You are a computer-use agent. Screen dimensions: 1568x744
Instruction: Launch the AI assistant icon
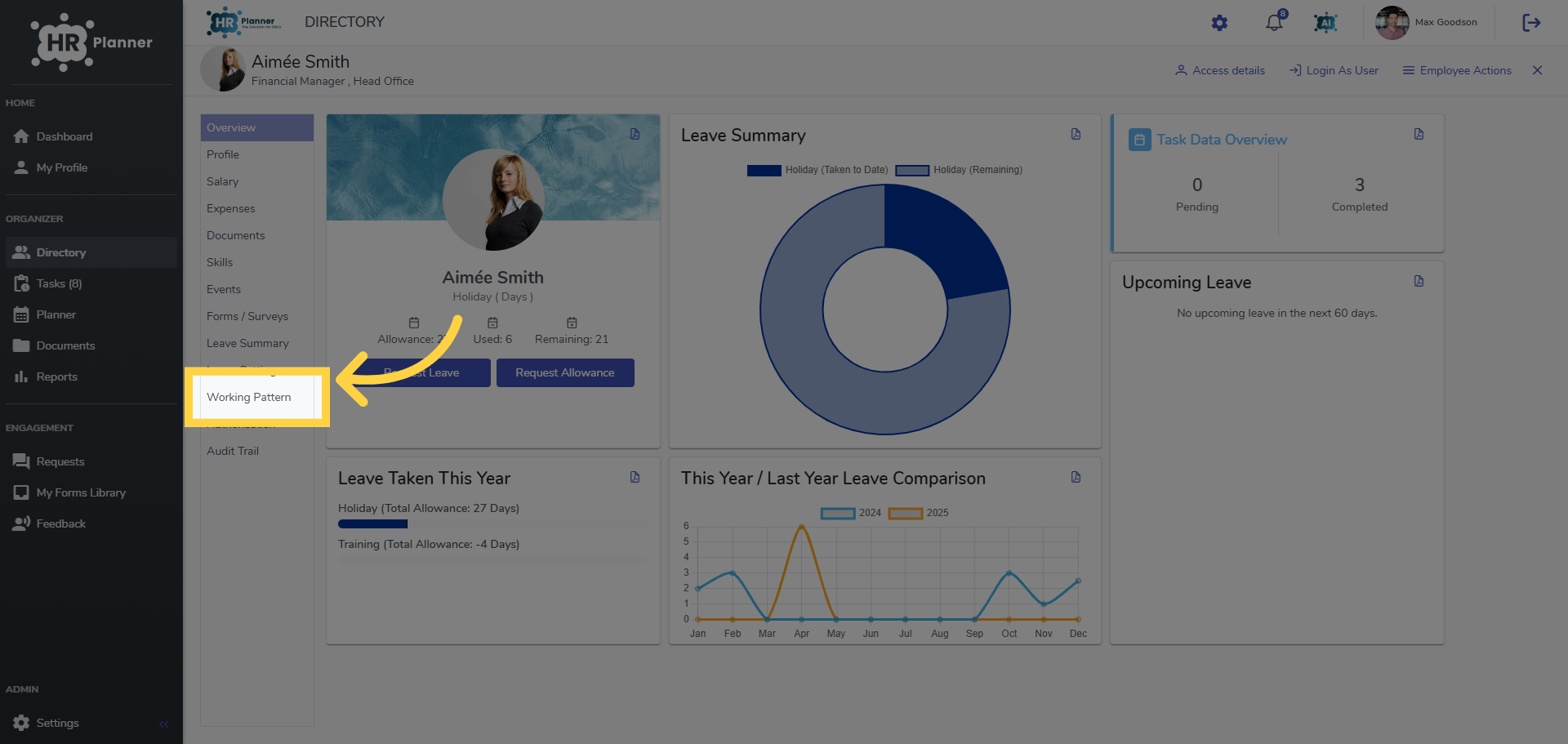1325,23
